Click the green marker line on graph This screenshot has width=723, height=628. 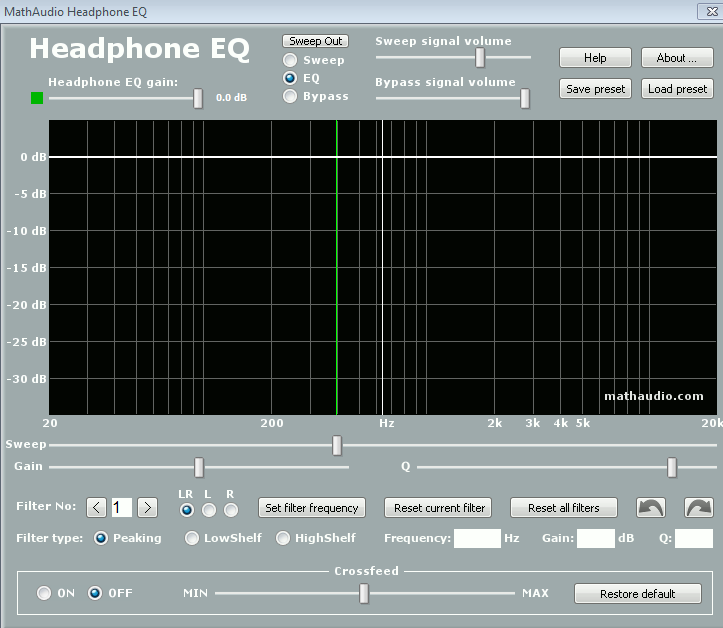(x=337, y=267)
